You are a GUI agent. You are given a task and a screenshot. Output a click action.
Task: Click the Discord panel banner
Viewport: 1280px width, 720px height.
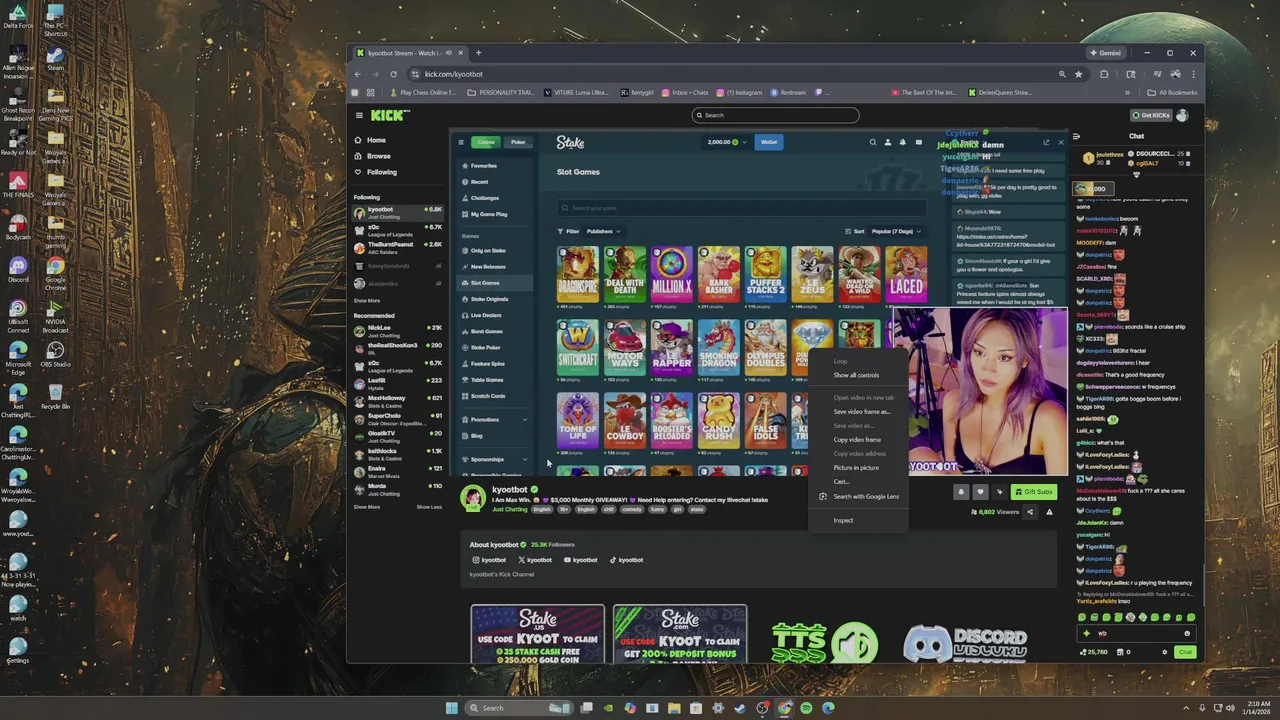click(x=965, y=643)
